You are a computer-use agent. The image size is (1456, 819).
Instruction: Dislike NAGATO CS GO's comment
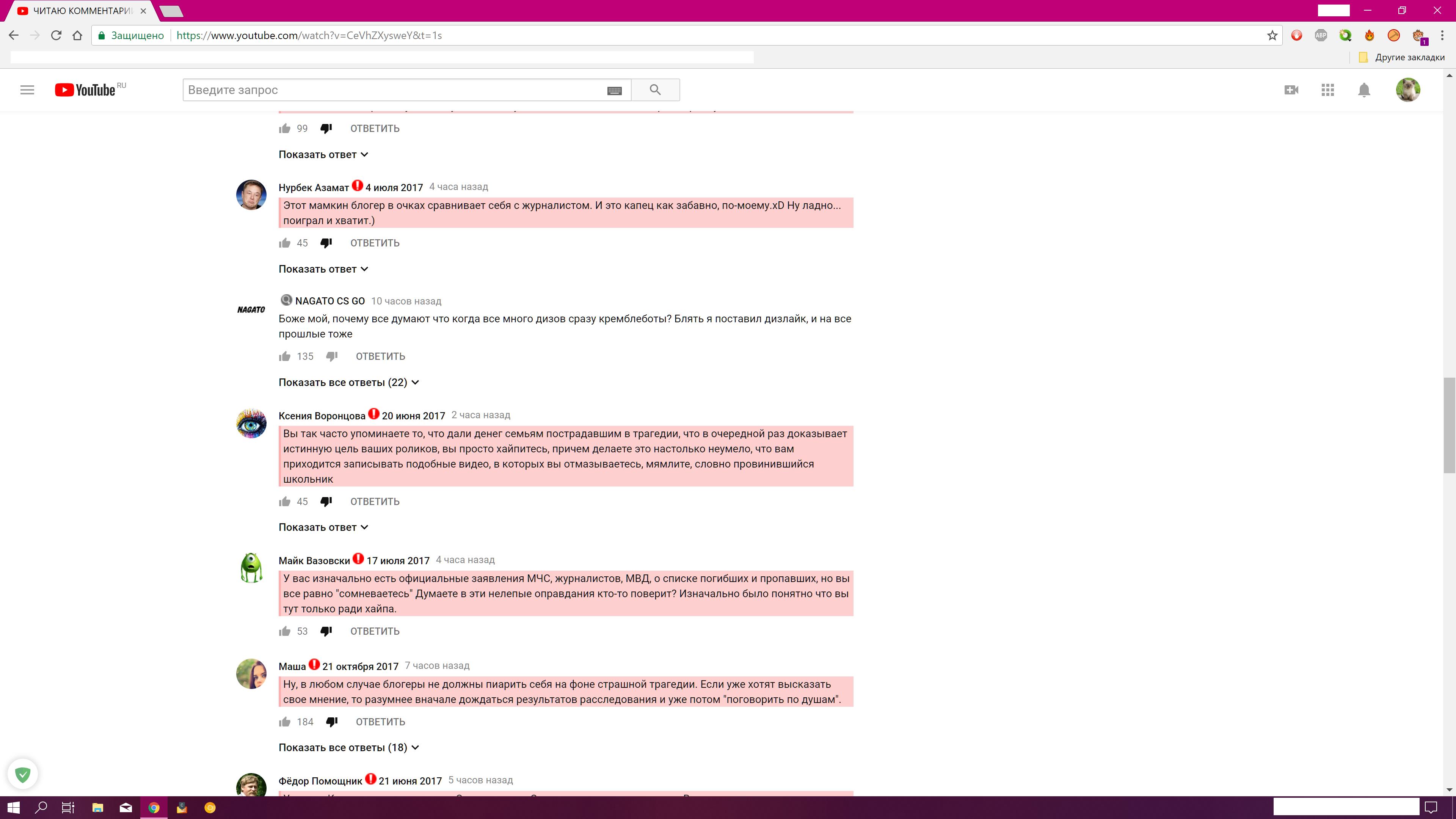click(332, 357)
